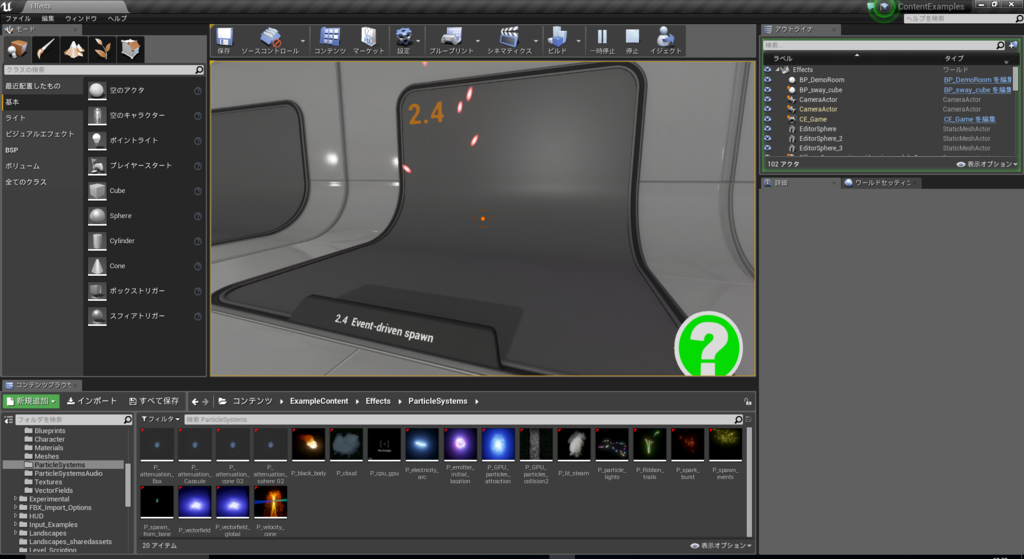The width and height of the screenshot is (1024, 559).
Task: Open the File (ファイル) menu
Action: (x=18, y=18)
